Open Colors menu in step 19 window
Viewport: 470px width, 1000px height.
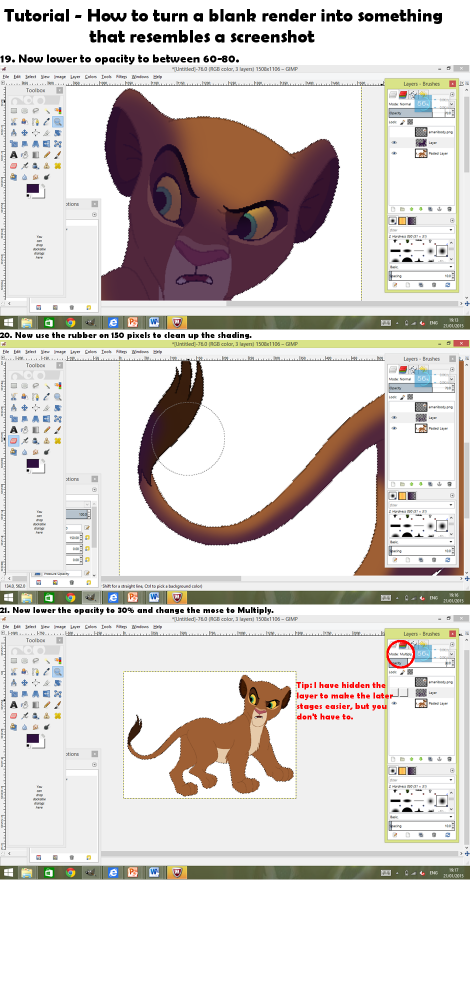pos(91,76)
